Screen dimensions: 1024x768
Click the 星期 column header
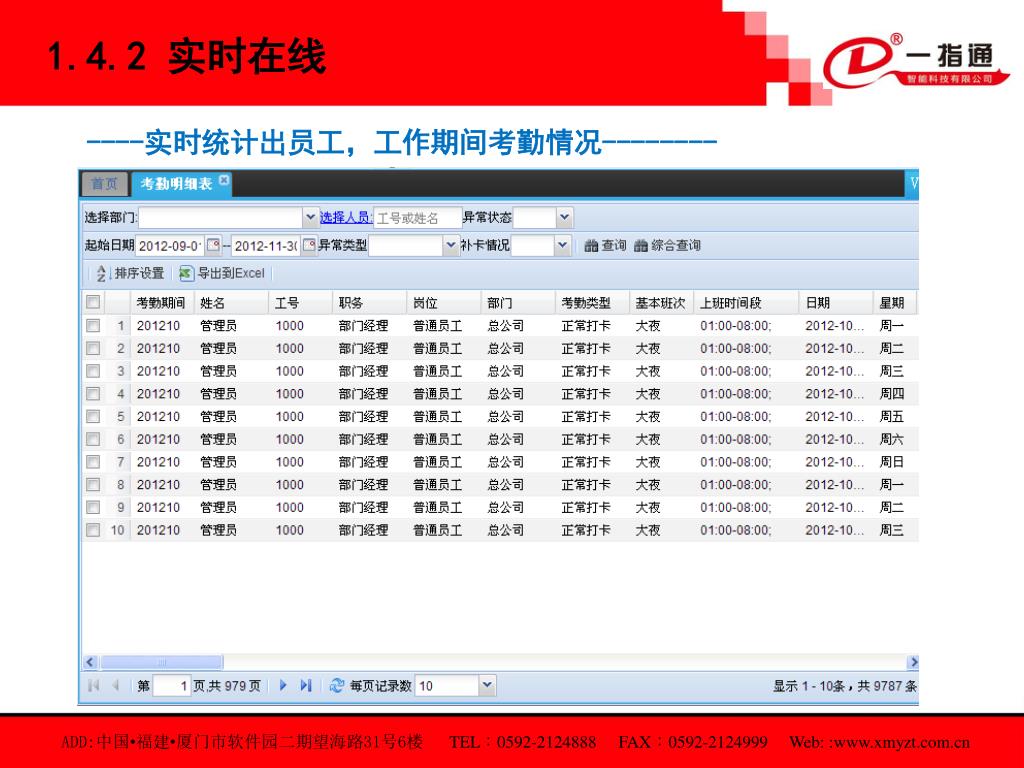click(x=895, y=302)
